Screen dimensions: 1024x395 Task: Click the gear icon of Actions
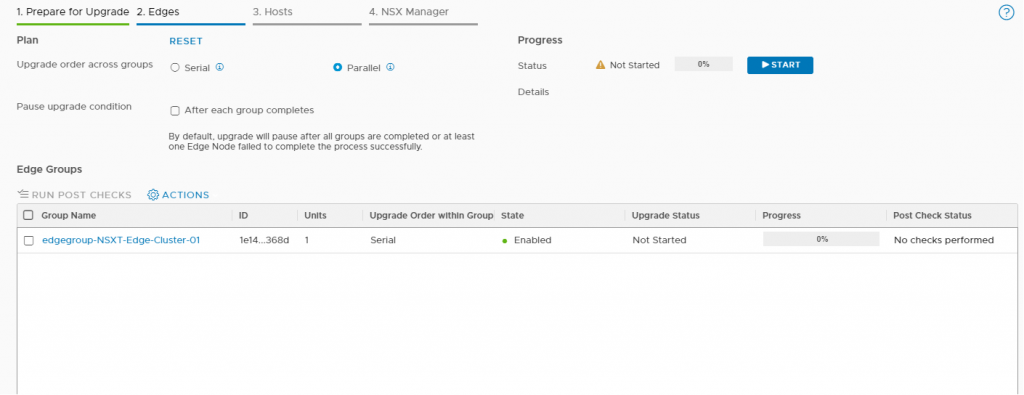153,195
